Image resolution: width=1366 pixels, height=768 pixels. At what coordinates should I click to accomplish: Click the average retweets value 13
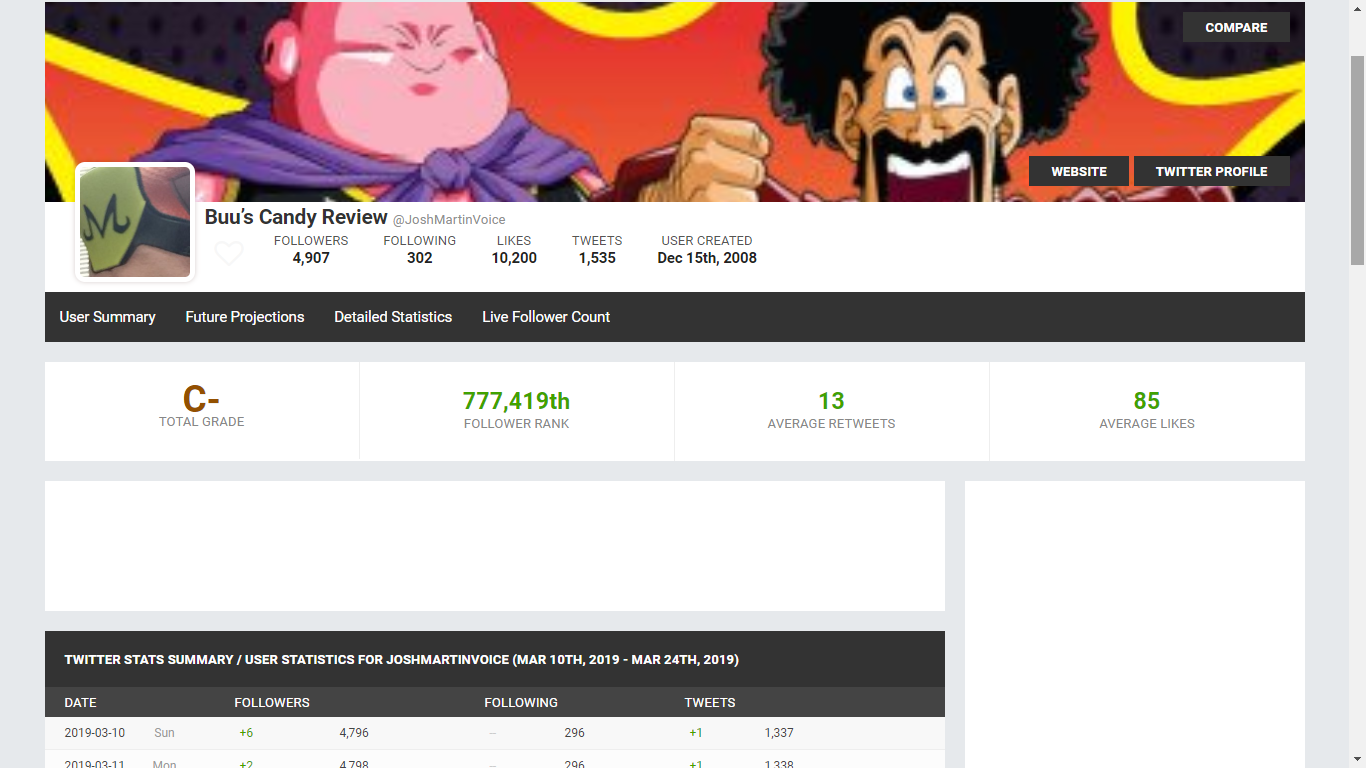click(831, 401)
